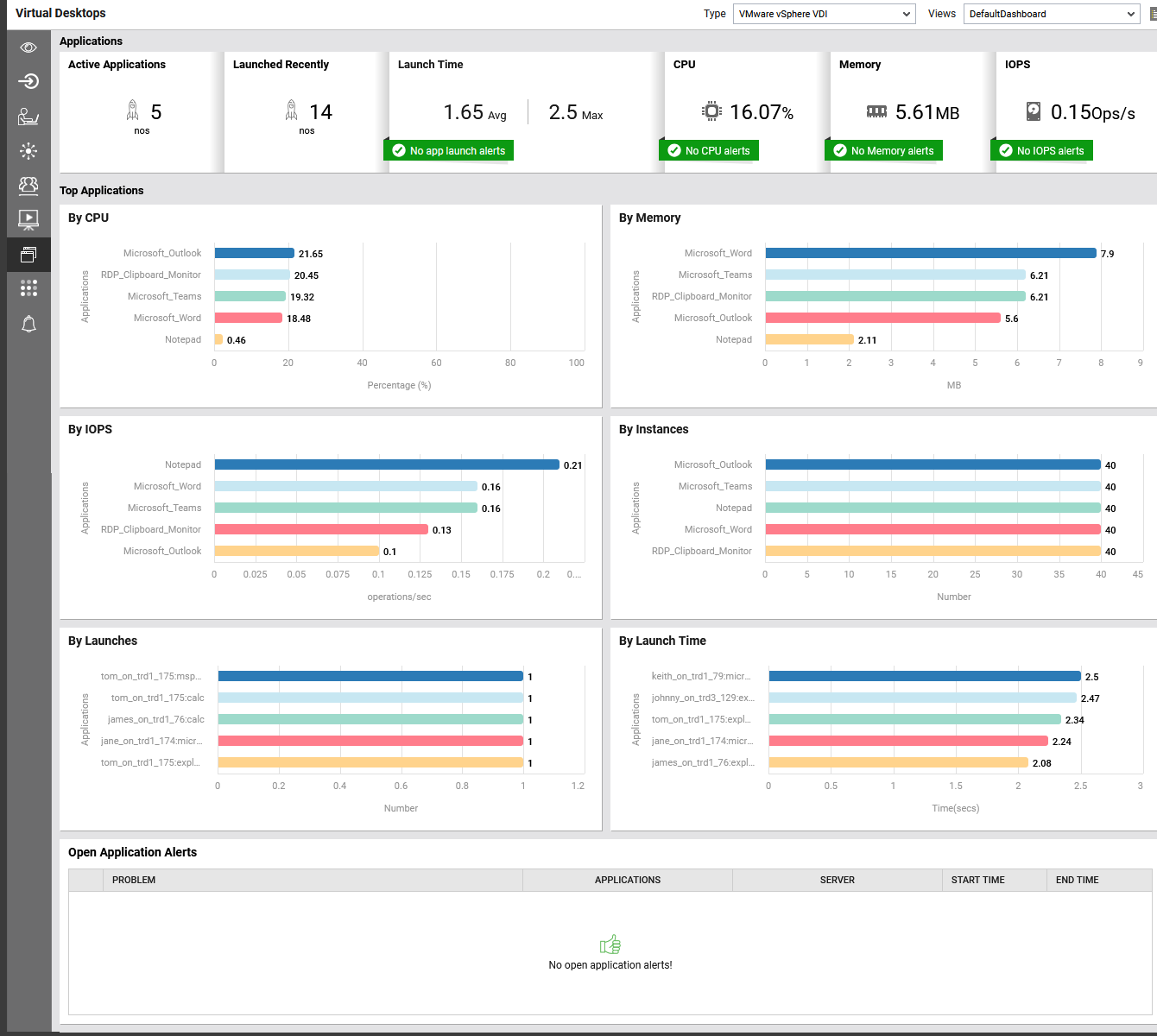Select the logons arrow icon in sidebar

click(28, 81)
